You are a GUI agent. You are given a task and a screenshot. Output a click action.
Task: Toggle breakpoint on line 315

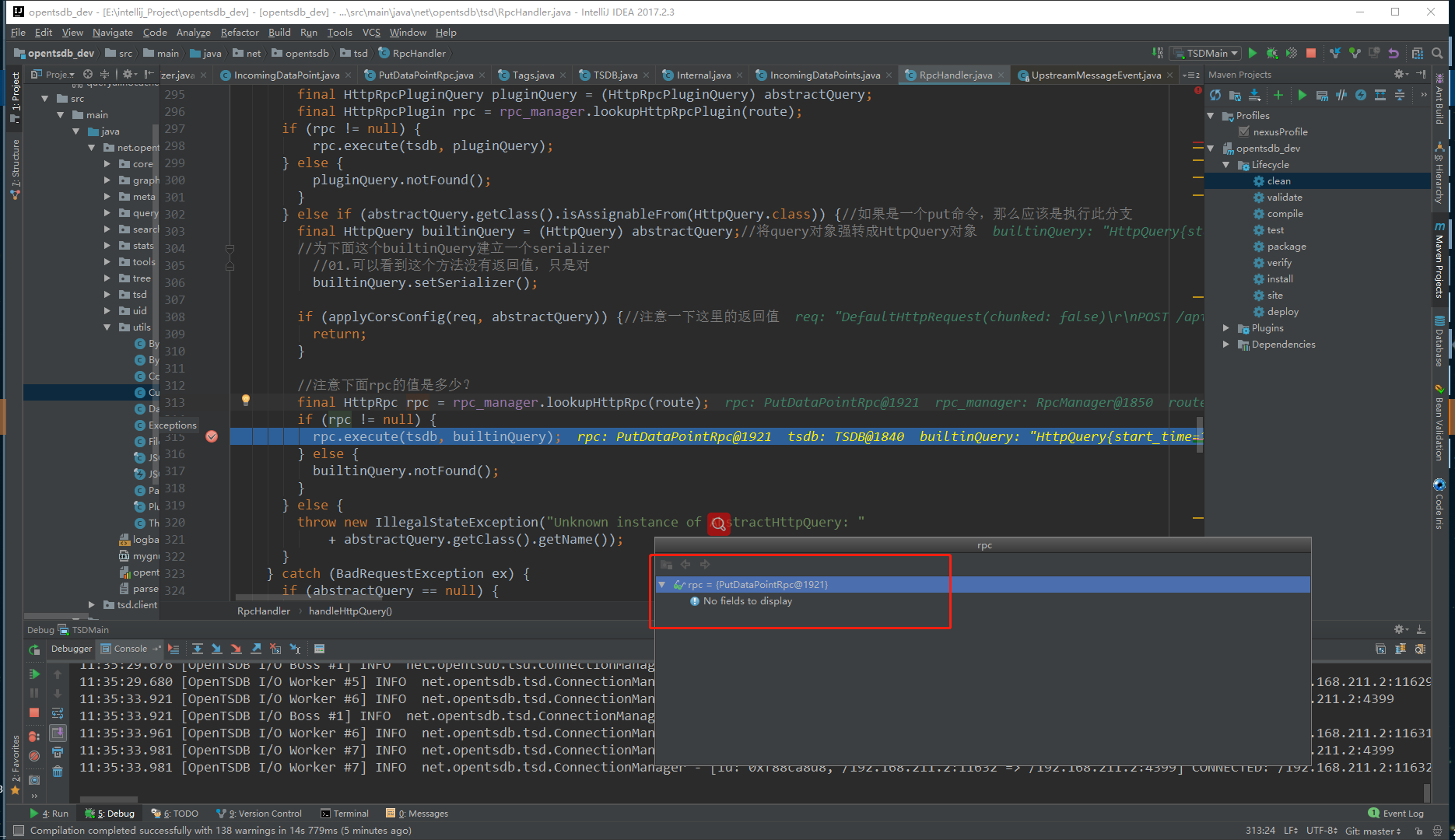click(x=212, y=436)
